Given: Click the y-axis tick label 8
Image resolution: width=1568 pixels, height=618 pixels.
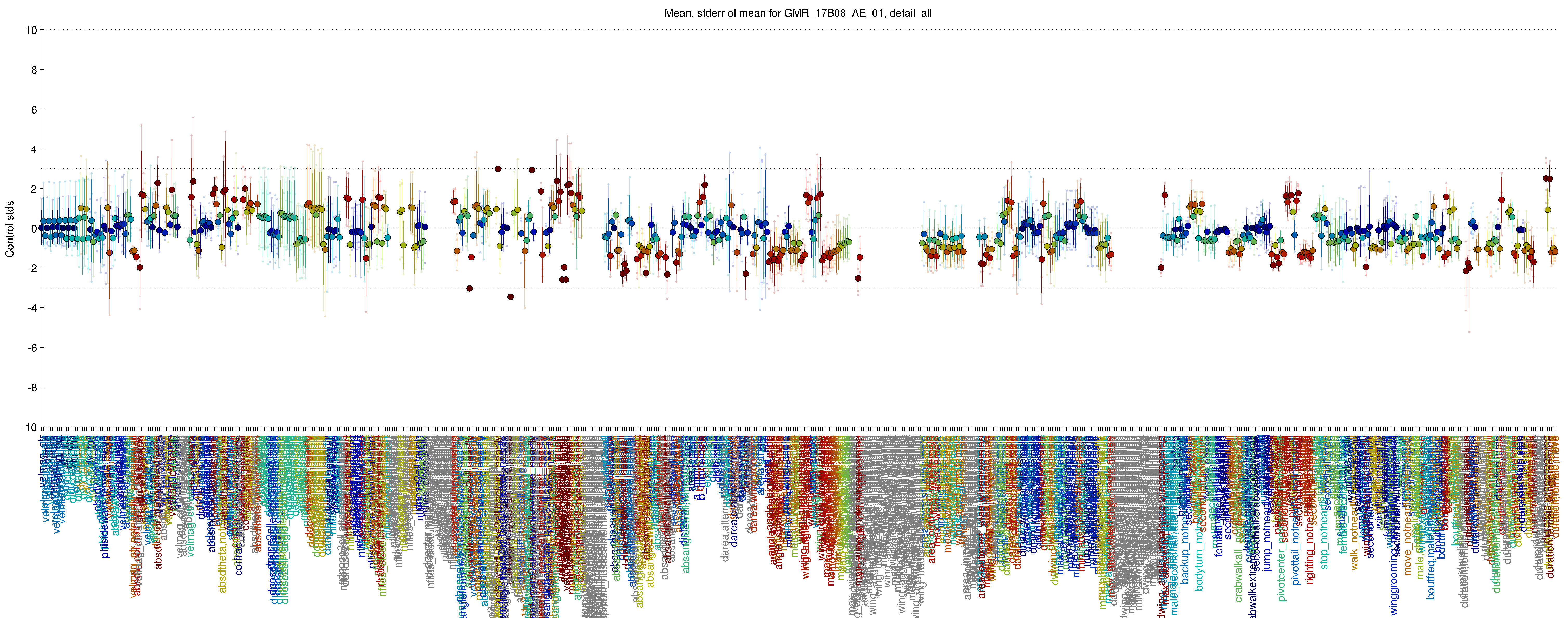Looking at the screenshot, I should click(34, 70).
